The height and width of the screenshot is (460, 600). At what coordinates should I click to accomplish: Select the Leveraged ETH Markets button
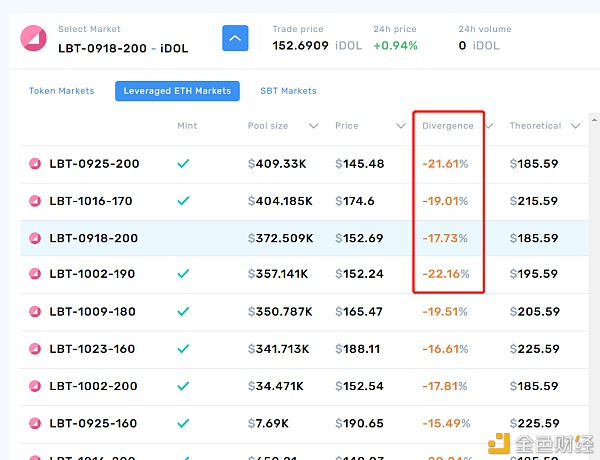coord(177,91)
